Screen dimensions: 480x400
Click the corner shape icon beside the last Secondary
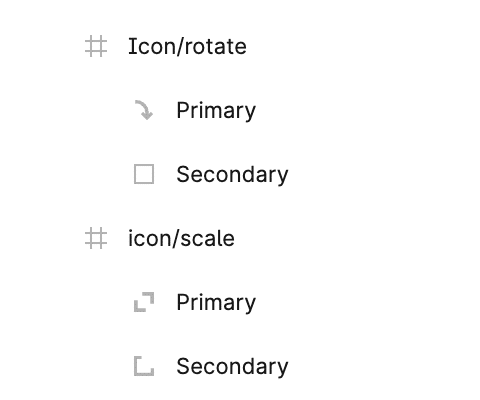point(144,366)
